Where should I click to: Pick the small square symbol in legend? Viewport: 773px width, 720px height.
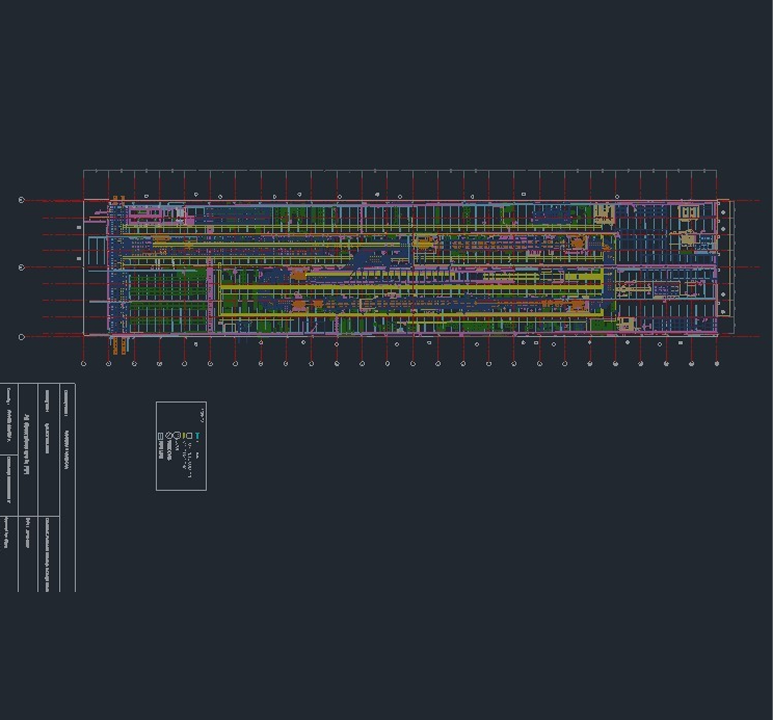189,436
